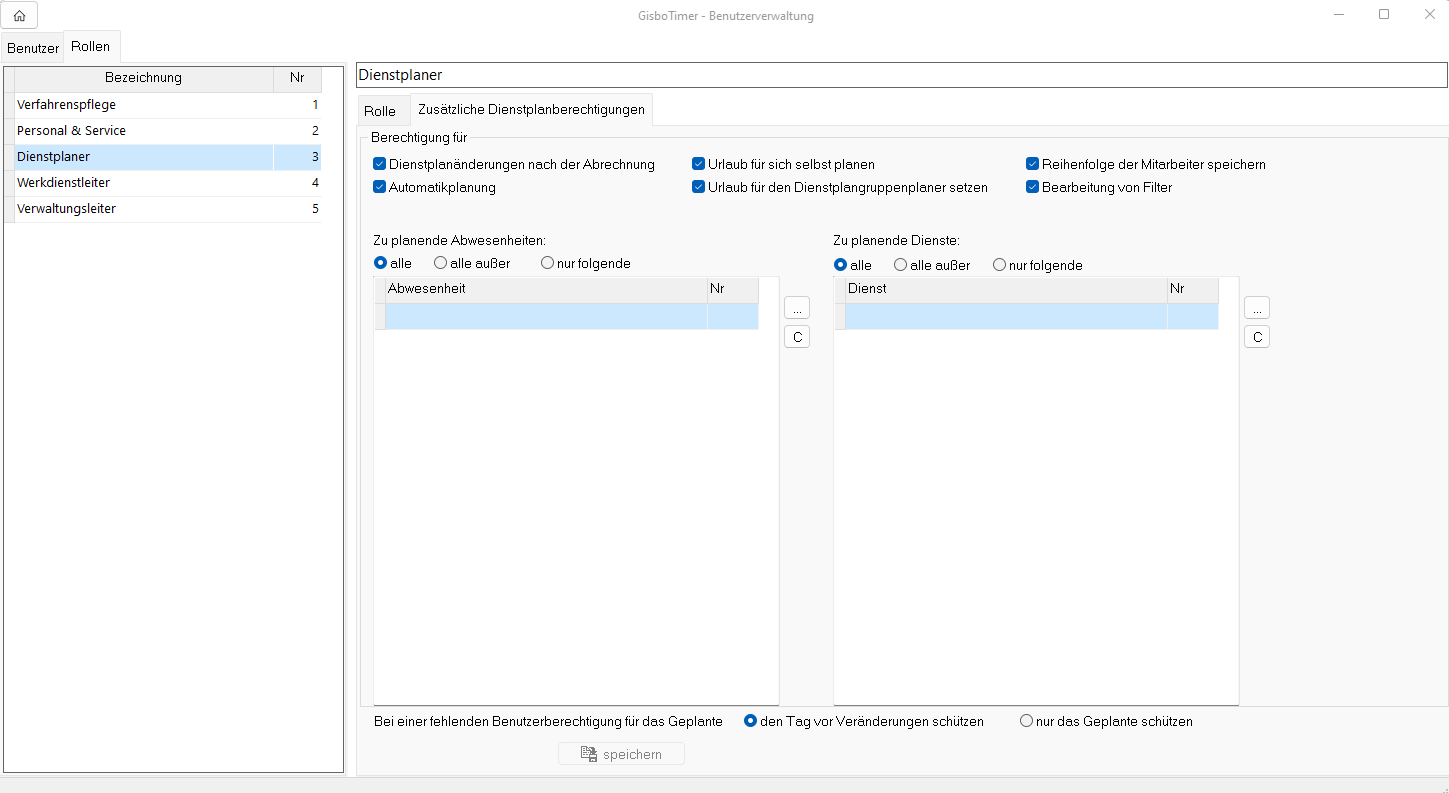Open the Rolle tab
Viewport: 1449px width, 793px height.
(380, 111)
